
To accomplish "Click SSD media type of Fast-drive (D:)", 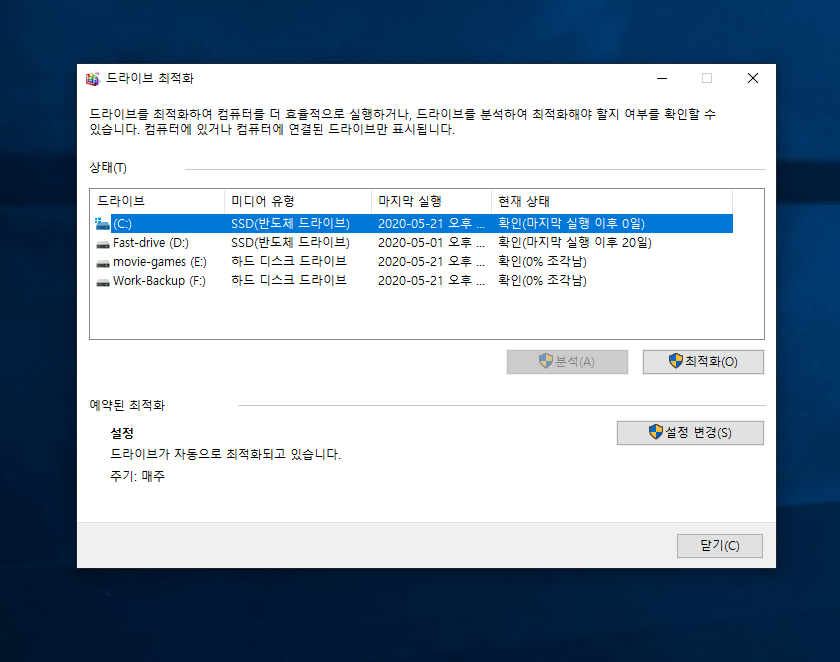I will point(290,243).
